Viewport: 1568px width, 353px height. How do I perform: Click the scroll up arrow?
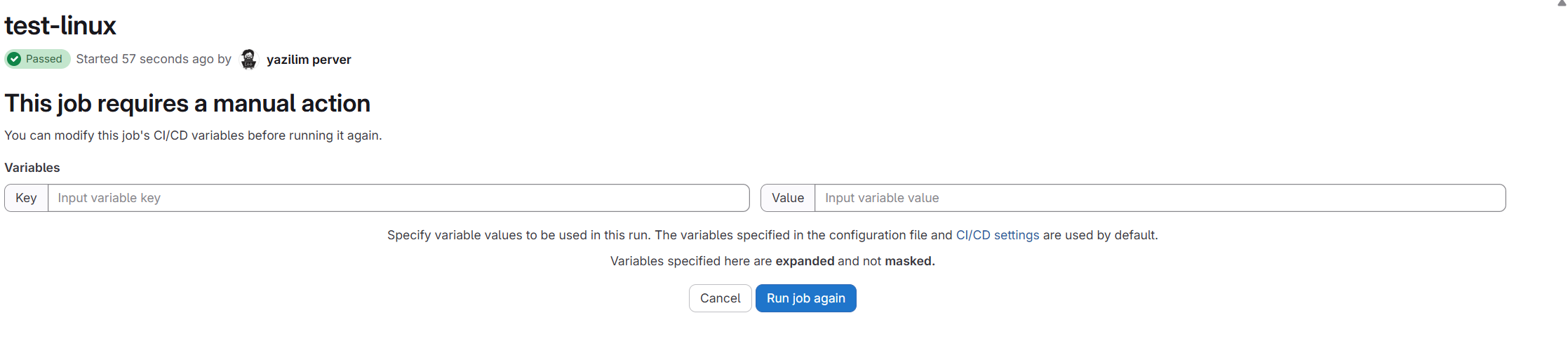pyautogui.click(x=1562, y=4)
